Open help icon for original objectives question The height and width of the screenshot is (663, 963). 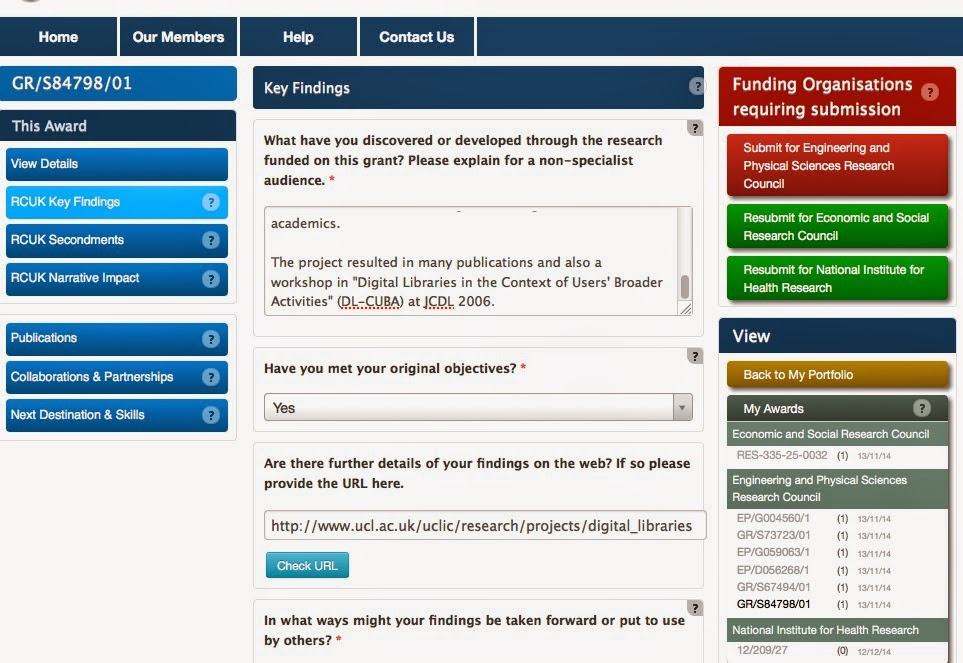[695, 356]
